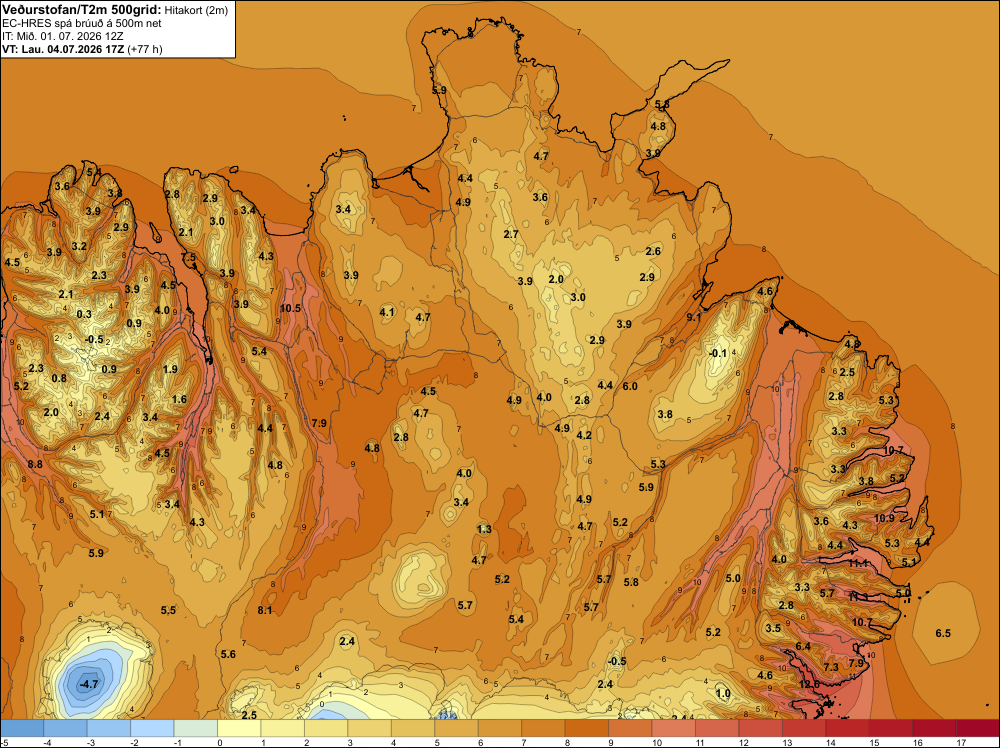1000x748 pixels.
Task: Select the temperature value 3.5
Action: tap(773, 628)
